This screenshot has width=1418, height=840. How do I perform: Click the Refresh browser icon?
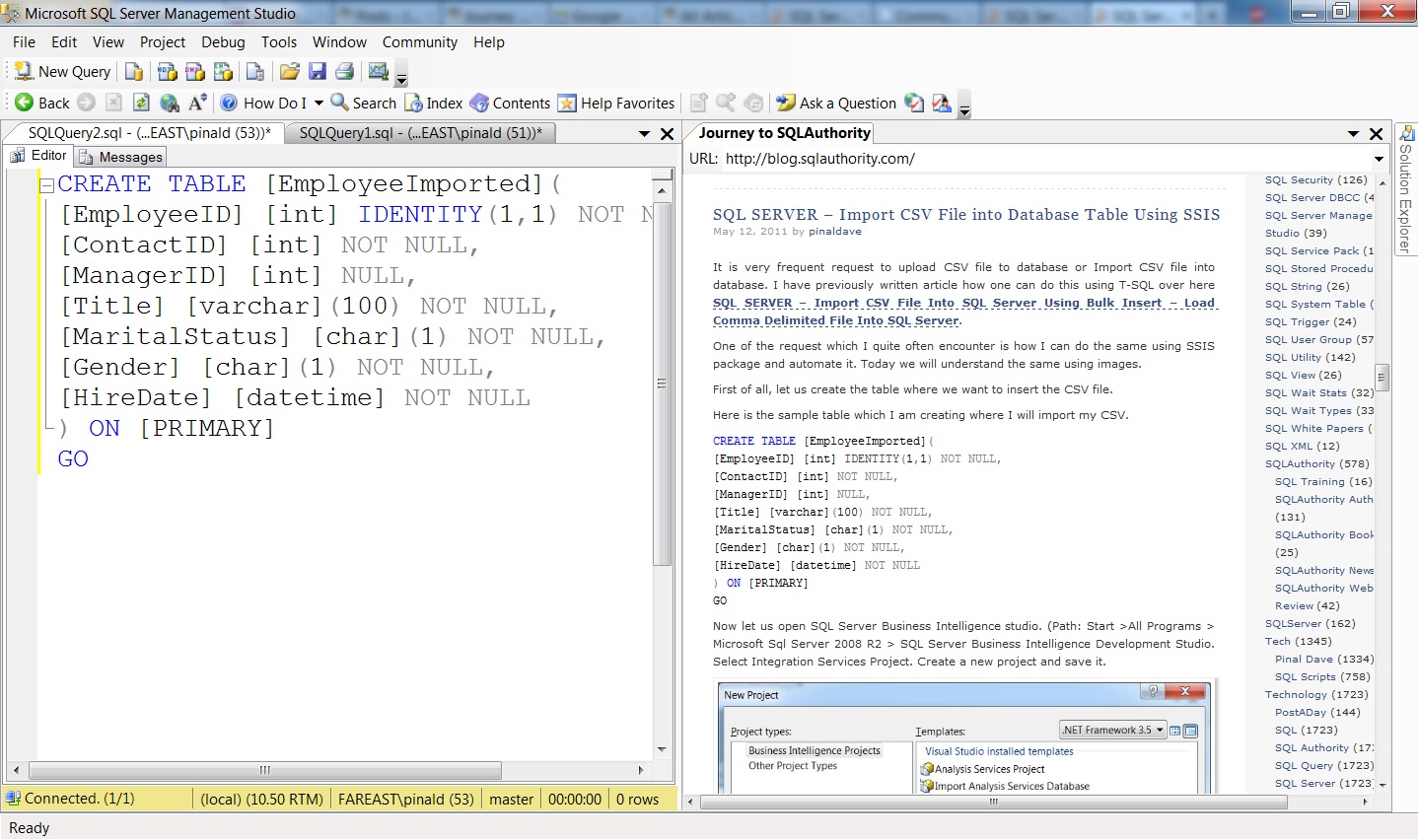click(141, 103)
